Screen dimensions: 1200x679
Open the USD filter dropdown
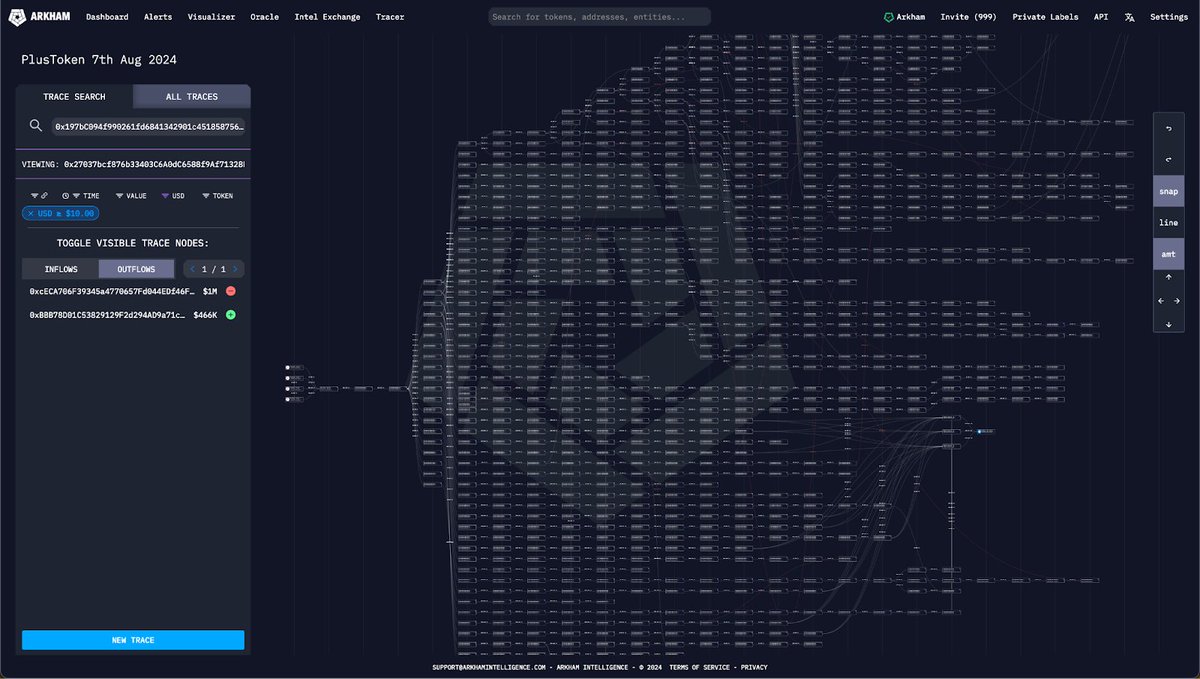(x=173, y=196)
